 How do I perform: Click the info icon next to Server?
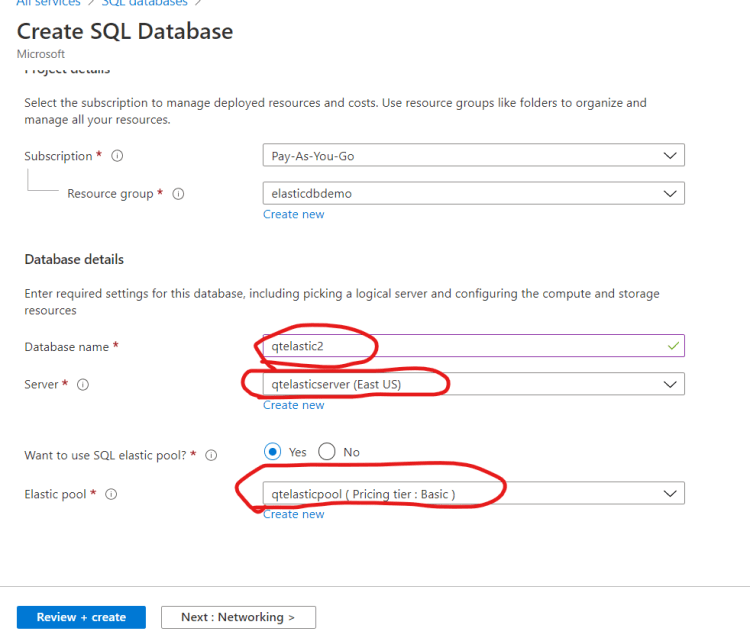coord(83,385)
